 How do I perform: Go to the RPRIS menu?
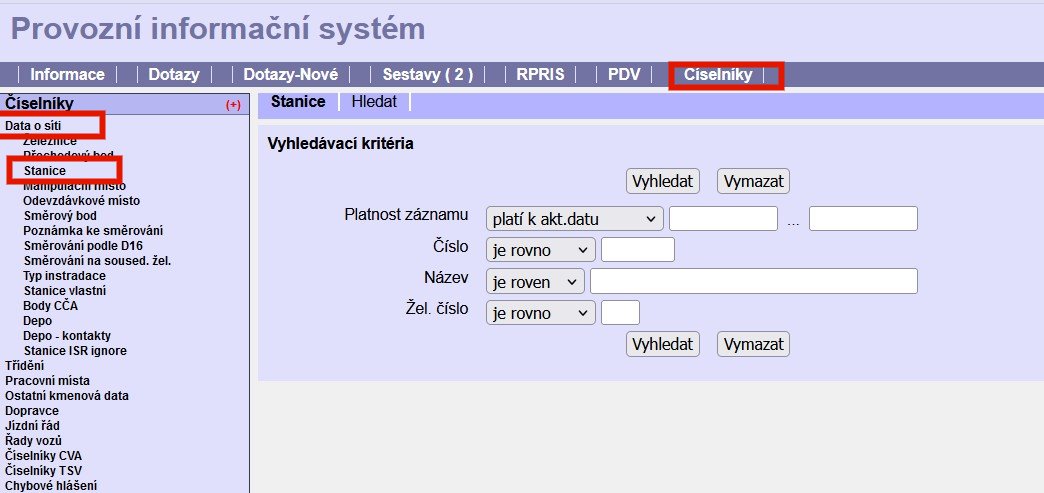pyautogui.click(x=540, y=75)
